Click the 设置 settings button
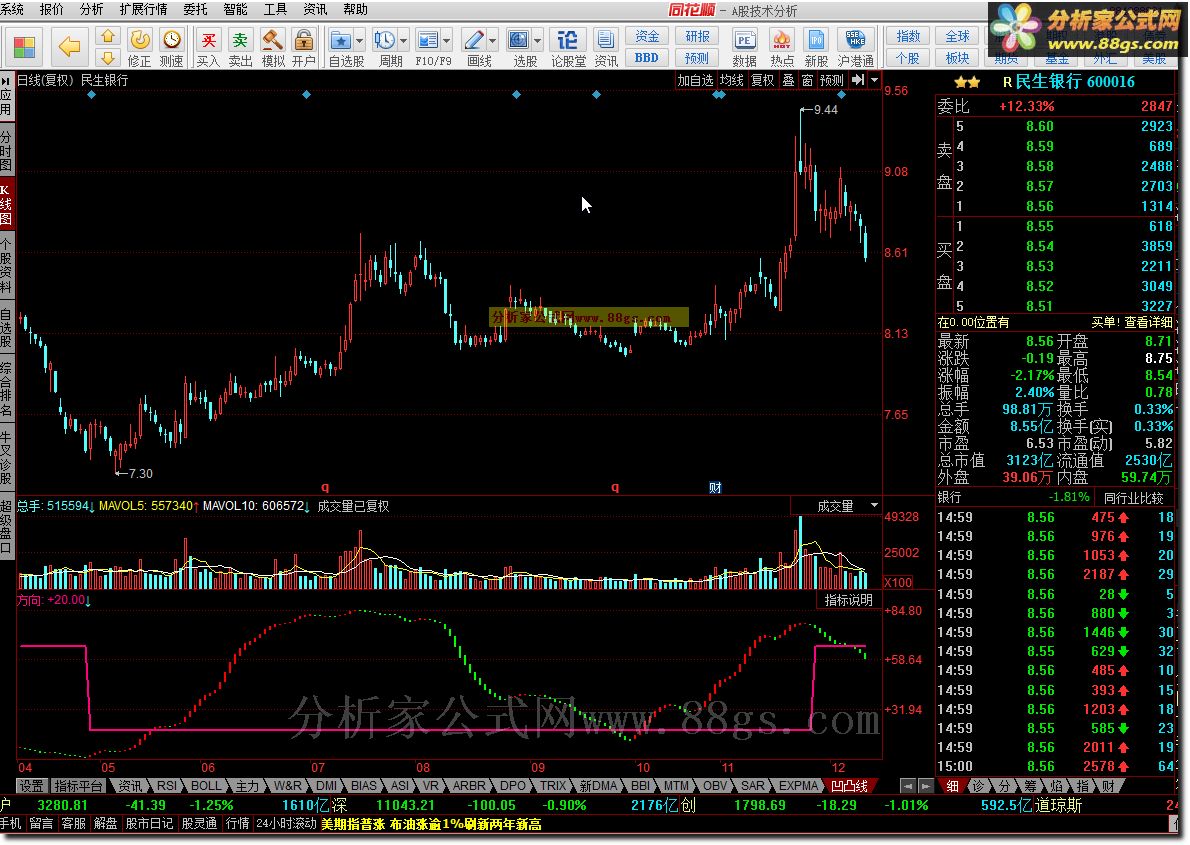 coord(32,786)
